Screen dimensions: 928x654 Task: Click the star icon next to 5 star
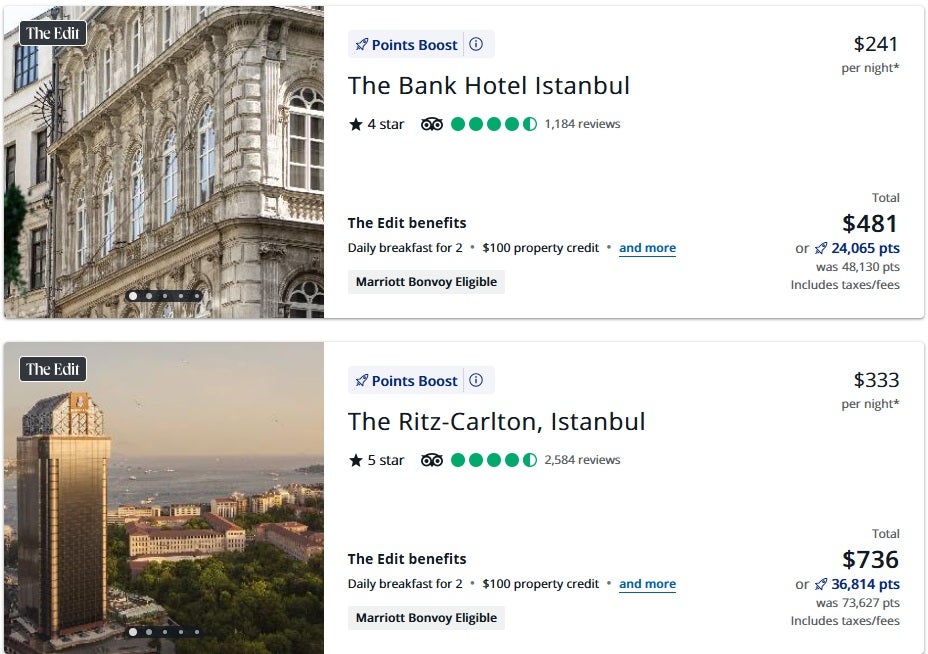click(x=355, y=461)
